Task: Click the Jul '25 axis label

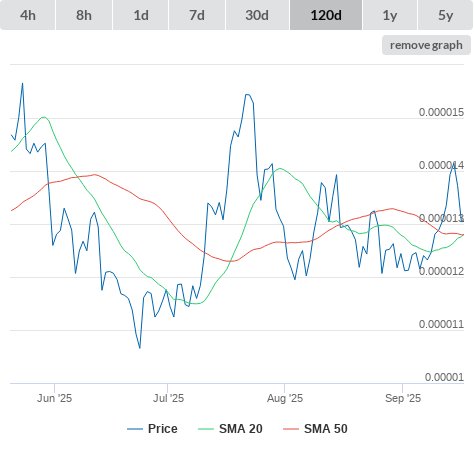Action: tap(168, 398)
